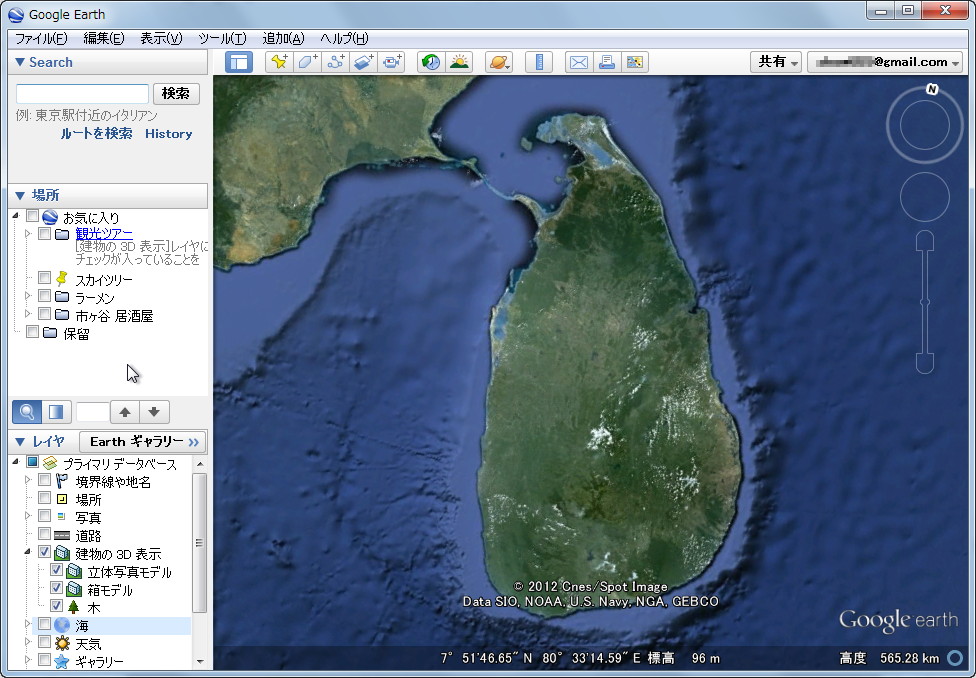Image resolution: width=976 pixels, height=678 pixels.
Task: Toggle sunlight with the sun icon
Action: (458, 61)
